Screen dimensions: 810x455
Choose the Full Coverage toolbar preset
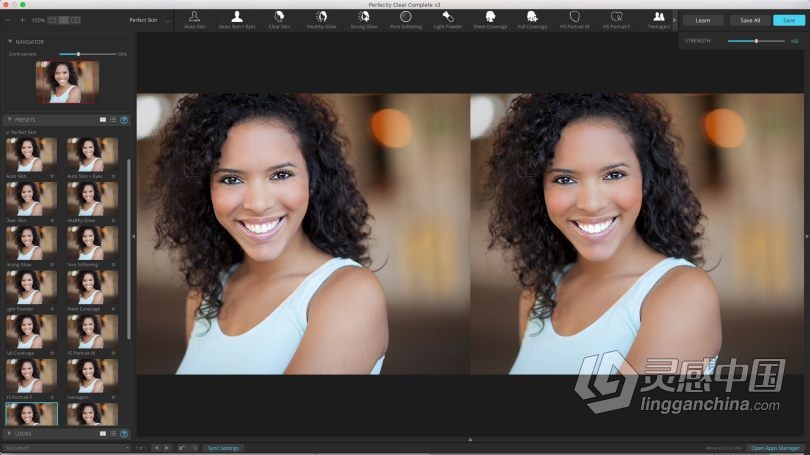[532, 20]
